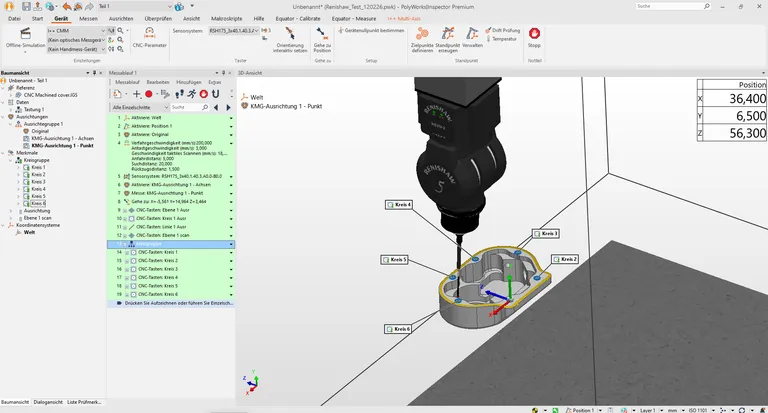Viewport: 768px width, 413px height.
Task: Click the running man execute icon
Action: point(192,94)
